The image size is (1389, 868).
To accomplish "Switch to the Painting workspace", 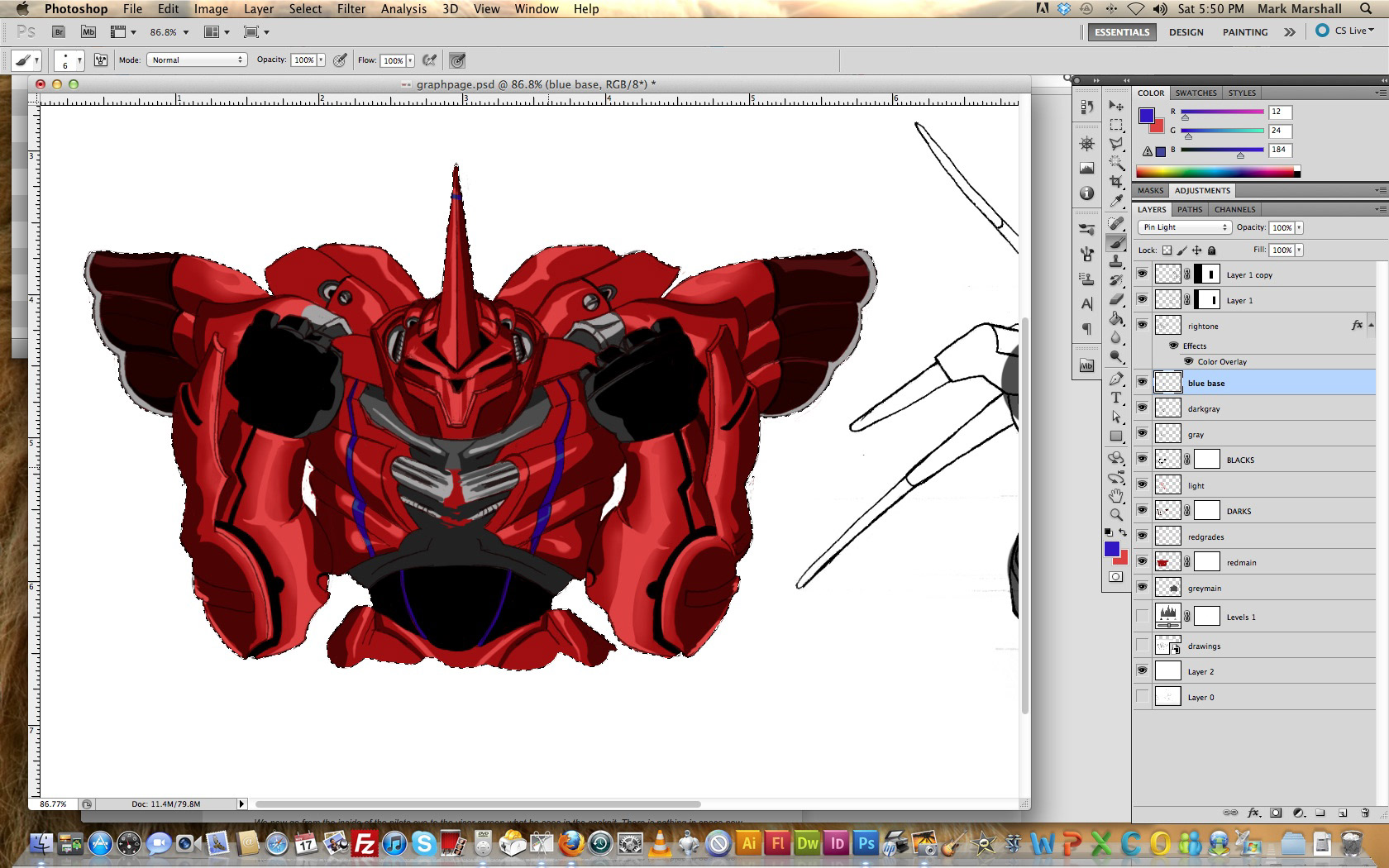I will click(1245, 32).
